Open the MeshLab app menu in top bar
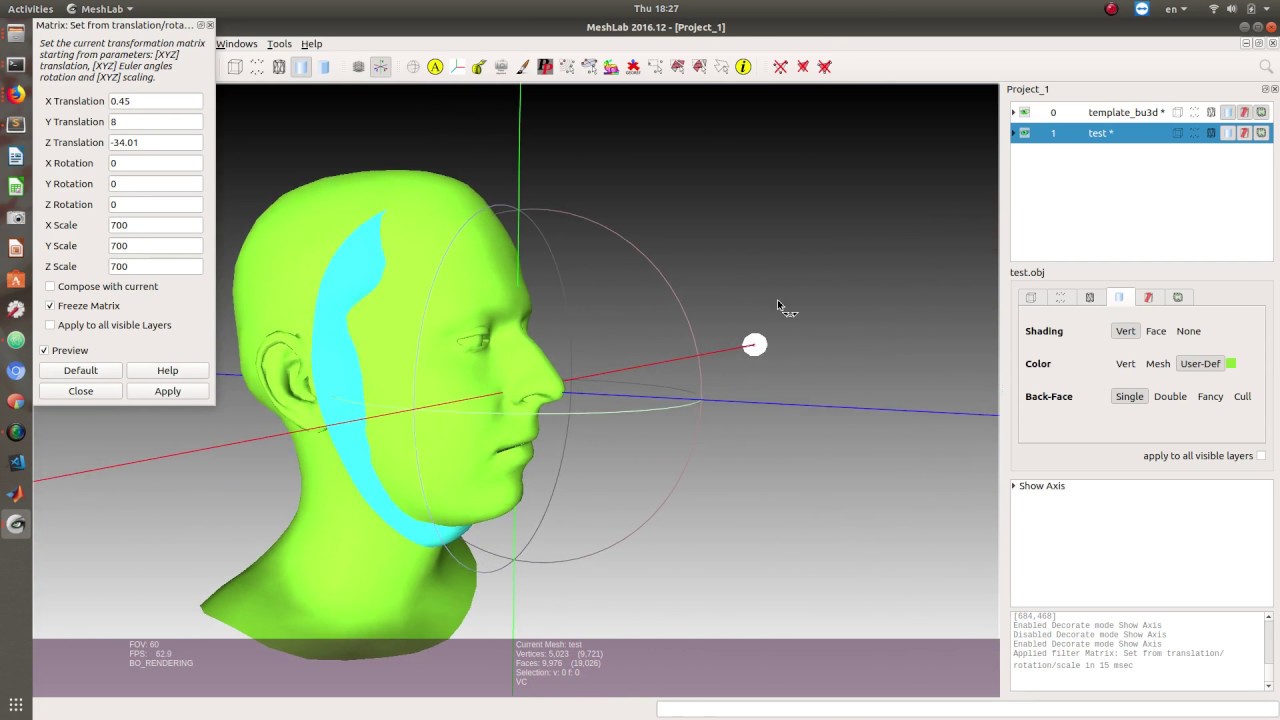This screenshot has height=720, width=1280. [x=100, y=9]
